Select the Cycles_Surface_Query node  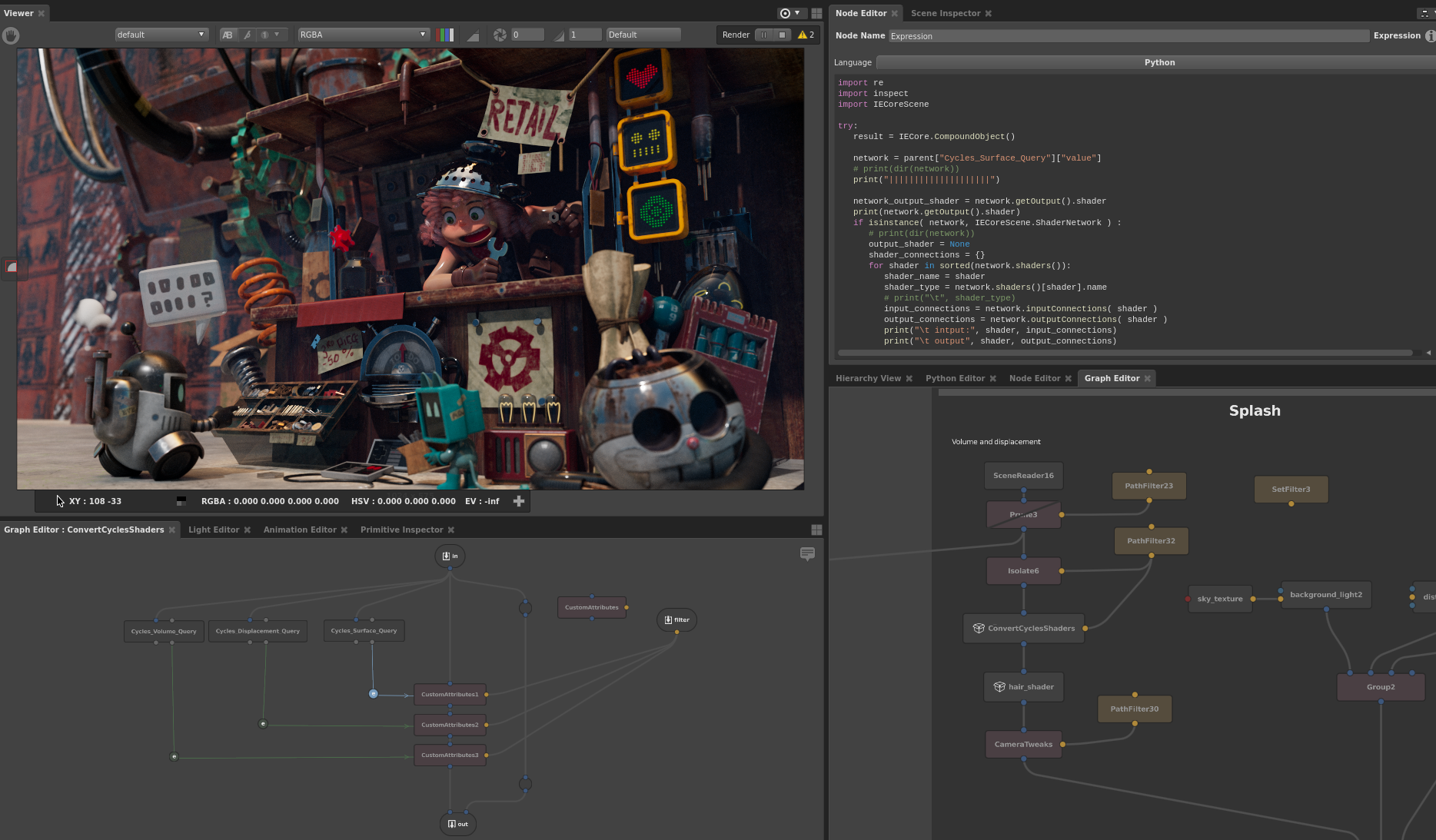tap(364, 631)
